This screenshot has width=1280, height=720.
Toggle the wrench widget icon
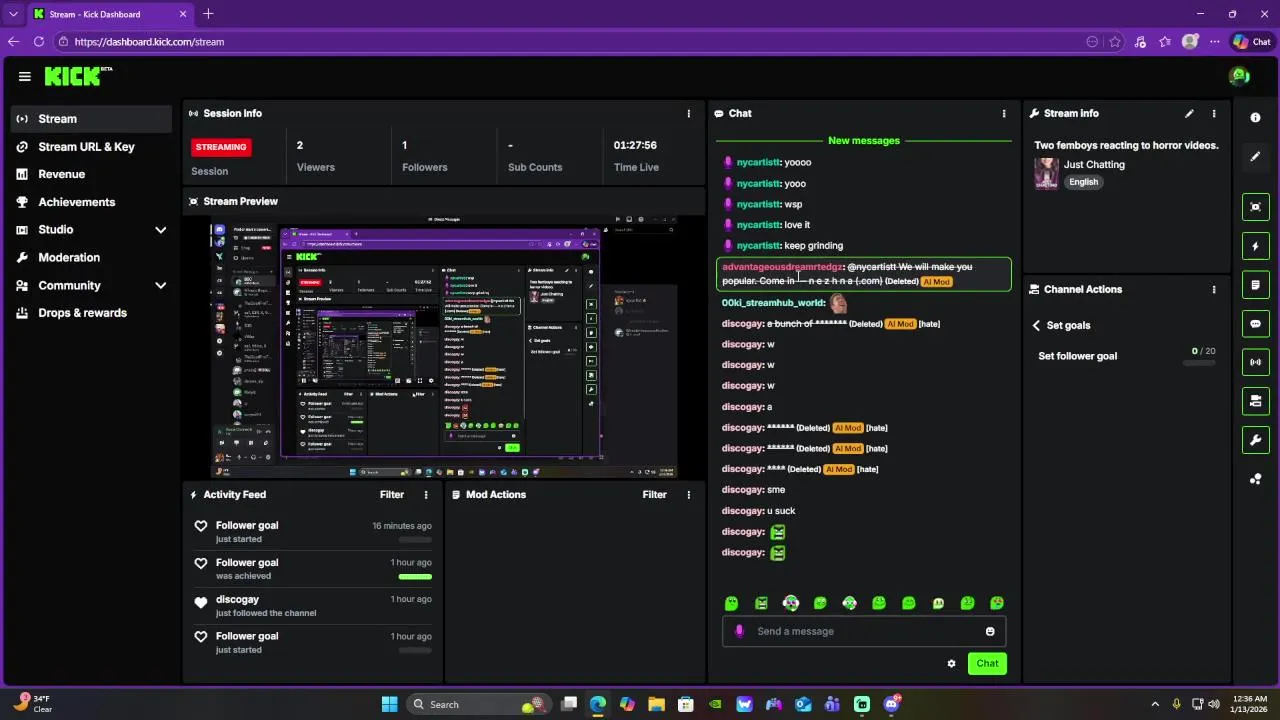1256,440
